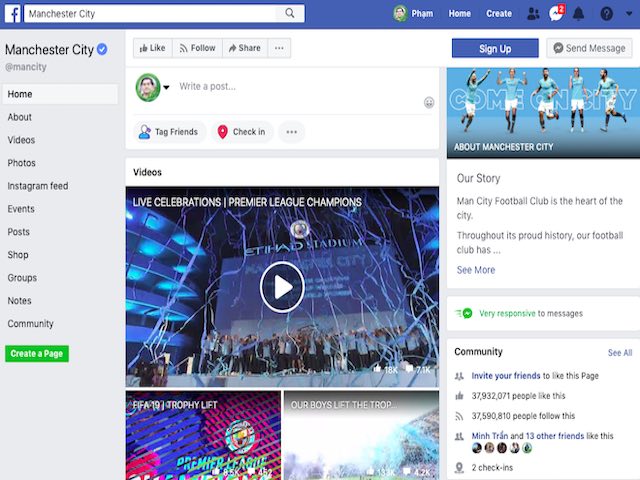Click the Tag Friends button

[169, 132]
